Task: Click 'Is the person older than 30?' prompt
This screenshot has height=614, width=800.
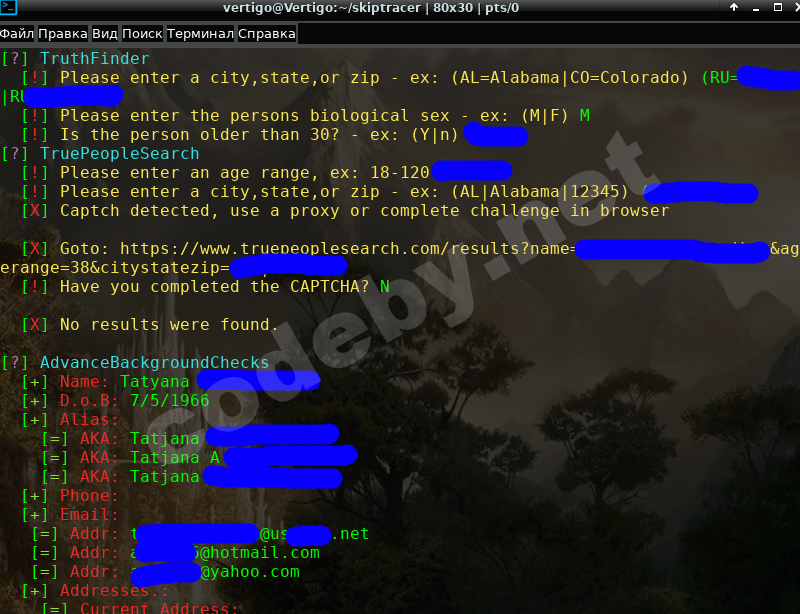Action: (x=274, y=135)
